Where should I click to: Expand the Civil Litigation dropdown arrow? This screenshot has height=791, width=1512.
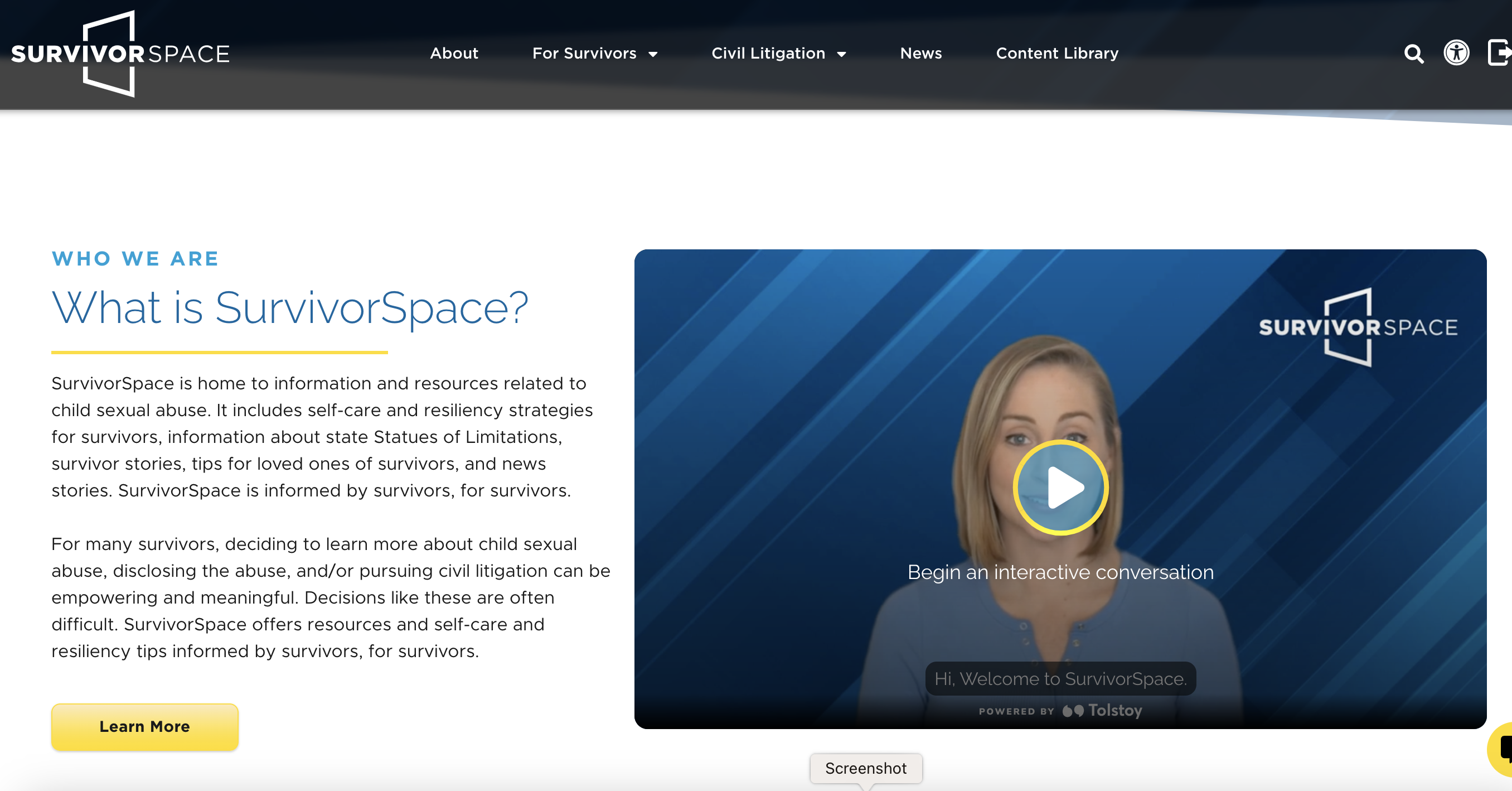pos(841,55)
